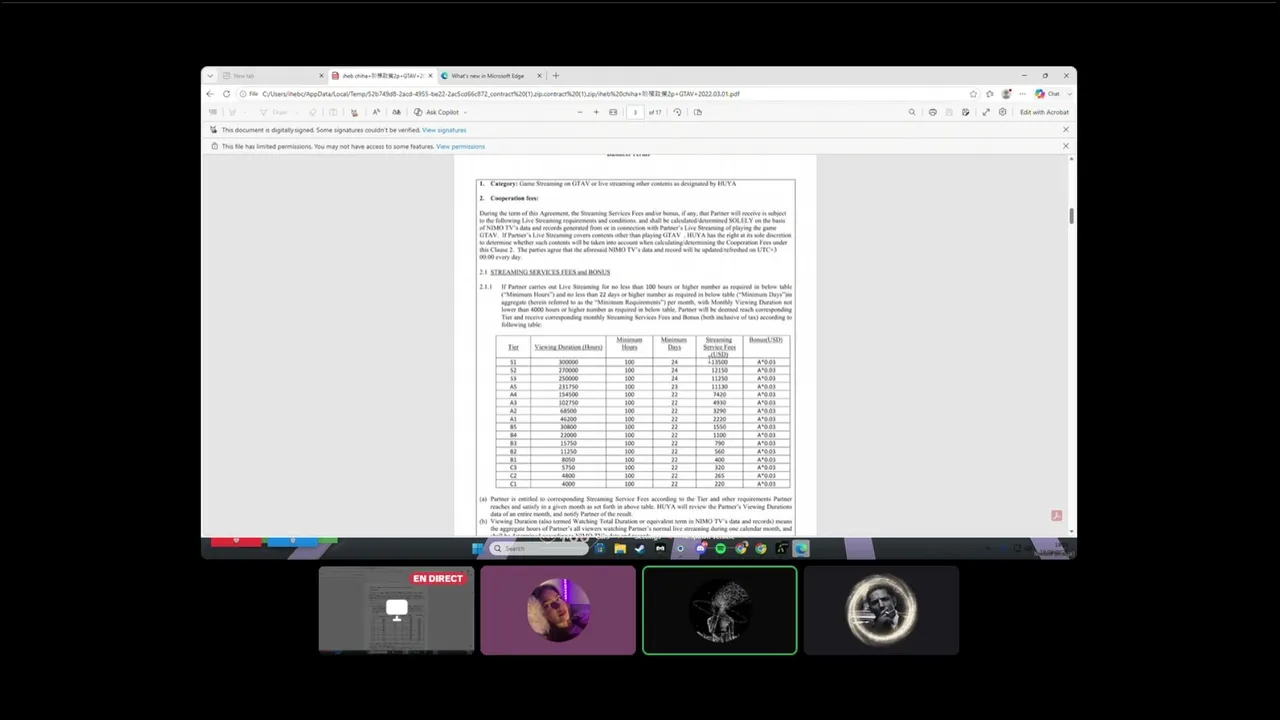Dismiss the limited permissions notification bar

pos(1065,146)
